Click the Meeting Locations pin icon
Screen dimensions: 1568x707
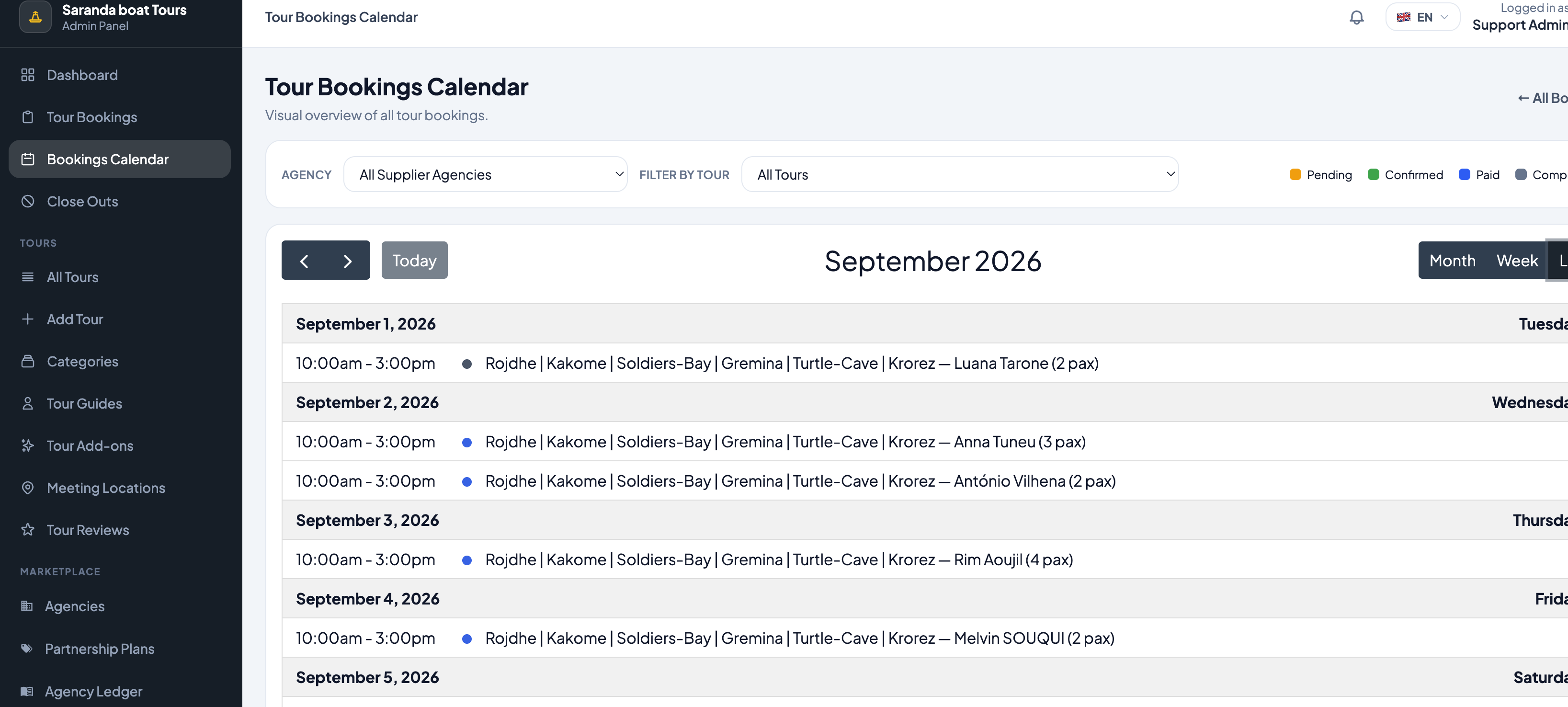27,487
